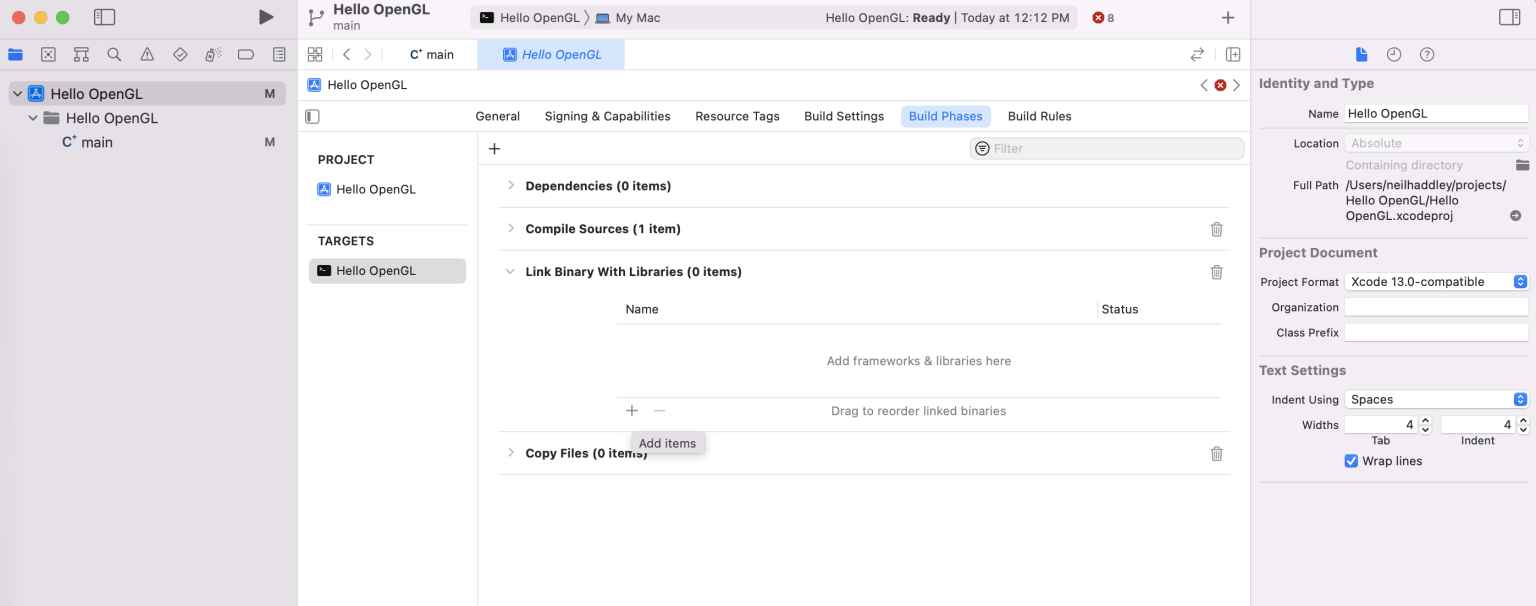Delete the Link Binary With Libraries phase
Image resolution: width=1536 pixels, height=606 pixels.
1217,272
